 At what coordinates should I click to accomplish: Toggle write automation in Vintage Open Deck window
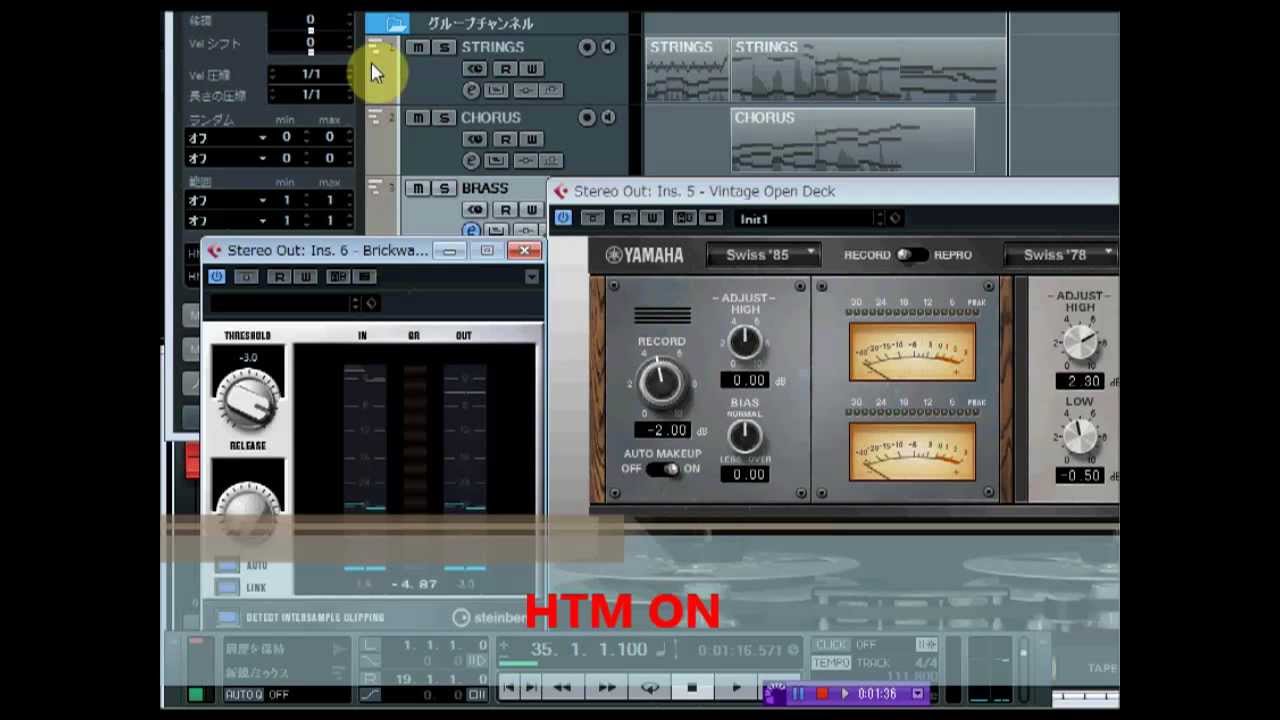[x=650, y=218]
